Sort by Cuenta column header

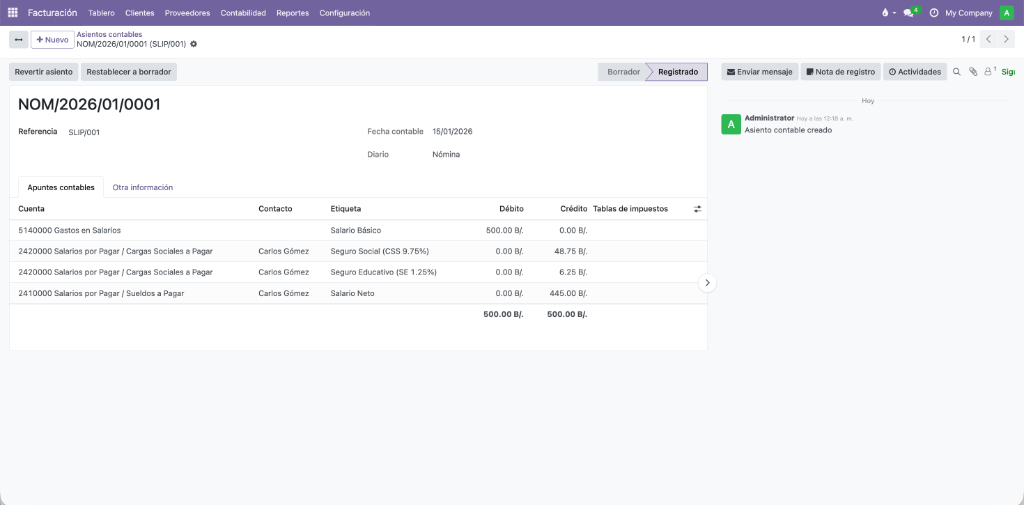click(x=31, y=209)
